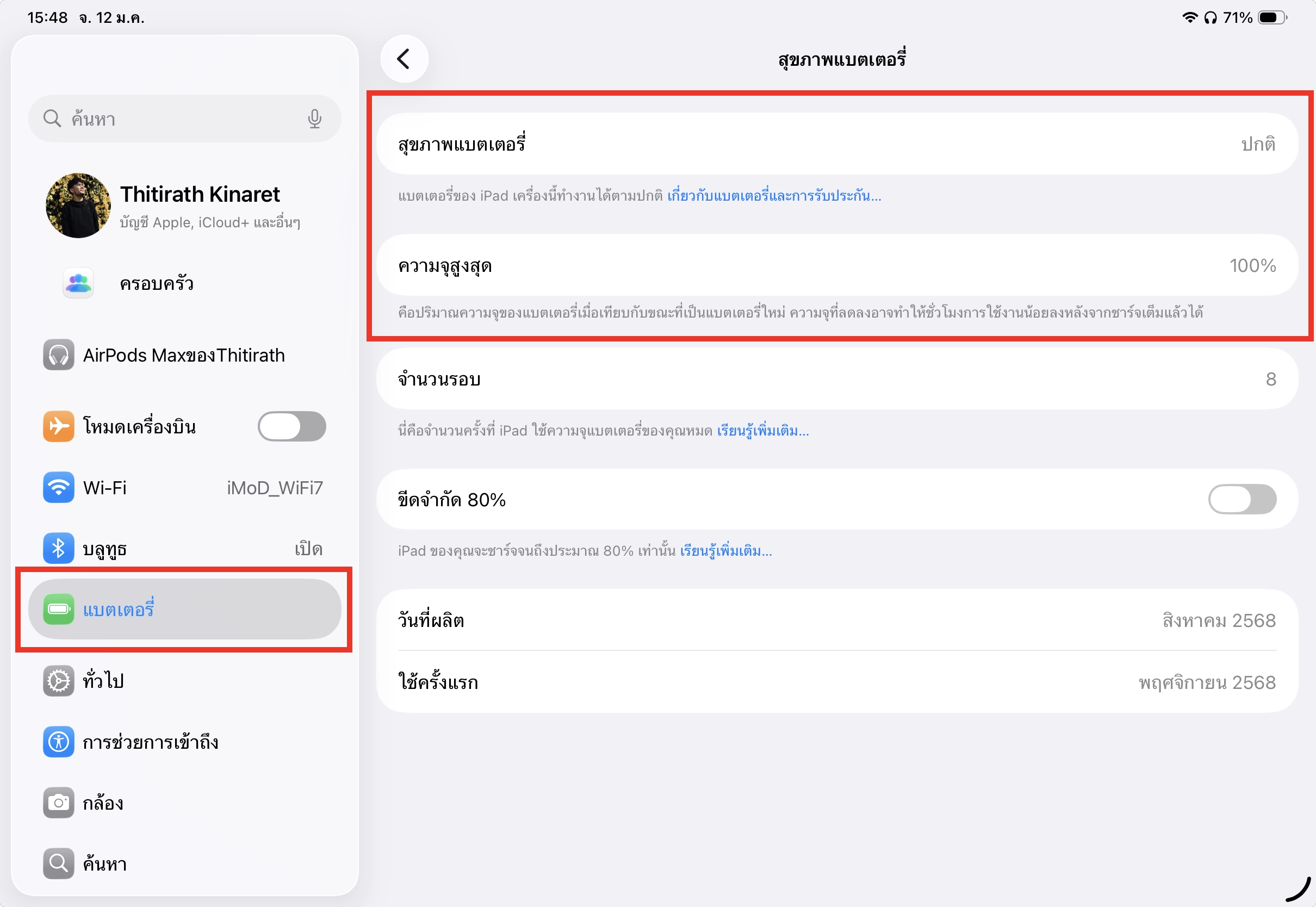Open the General (ทั่วไป) settings item
This screenshot has height=907, width=1316.
[x=103, y=681]
